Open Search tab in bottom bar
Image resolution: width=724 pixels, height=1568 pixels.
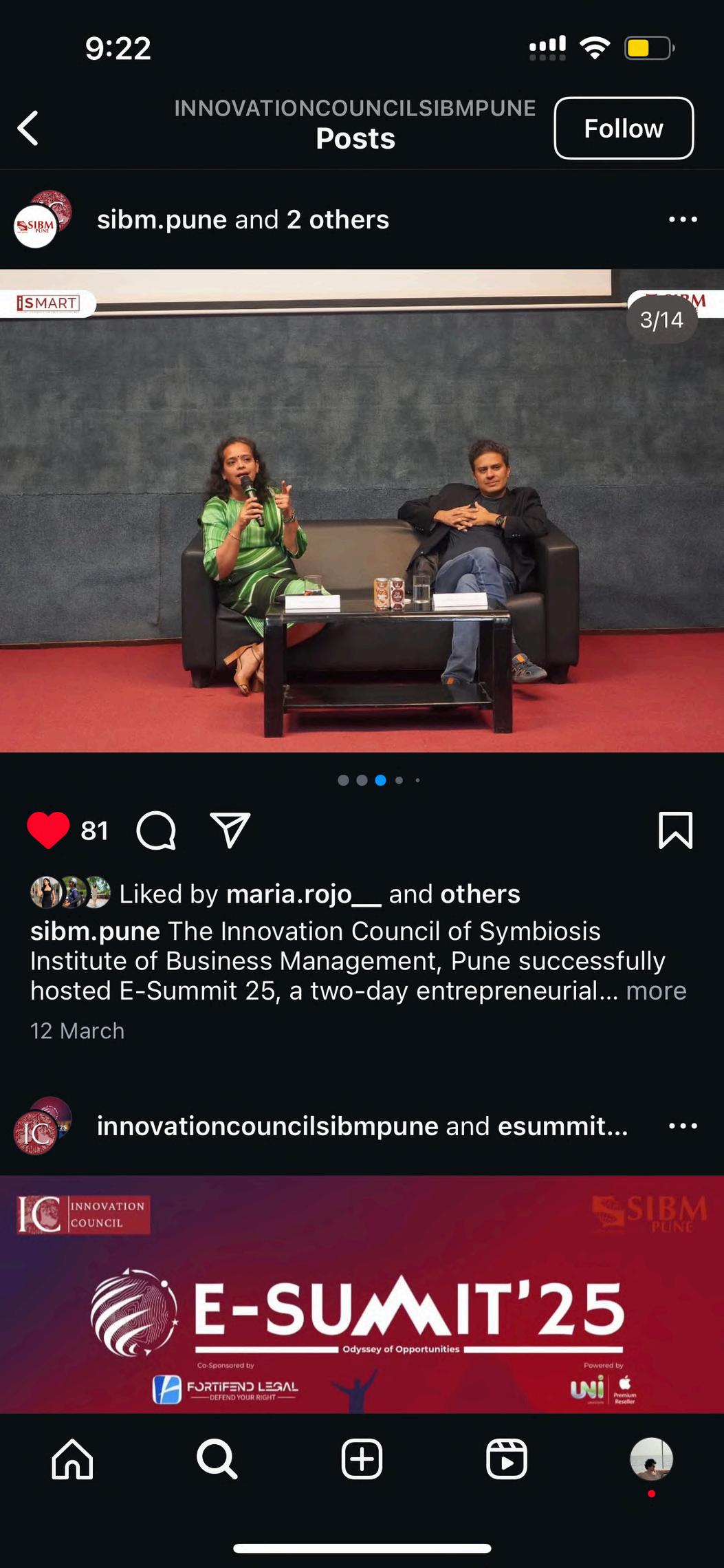pos(217,1459)
